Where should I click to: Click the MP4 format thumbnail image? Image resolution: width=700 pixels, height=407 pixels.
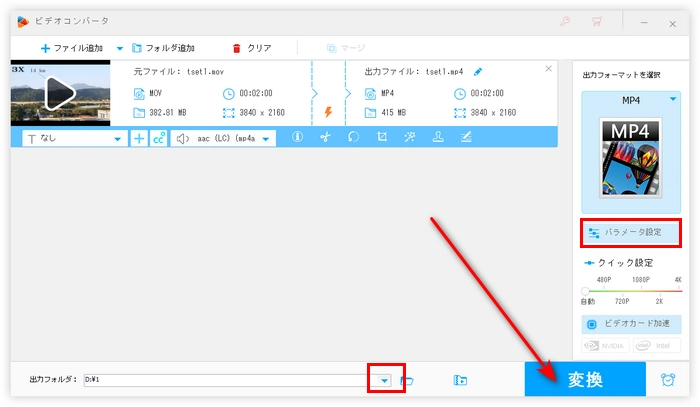point(631,158)
